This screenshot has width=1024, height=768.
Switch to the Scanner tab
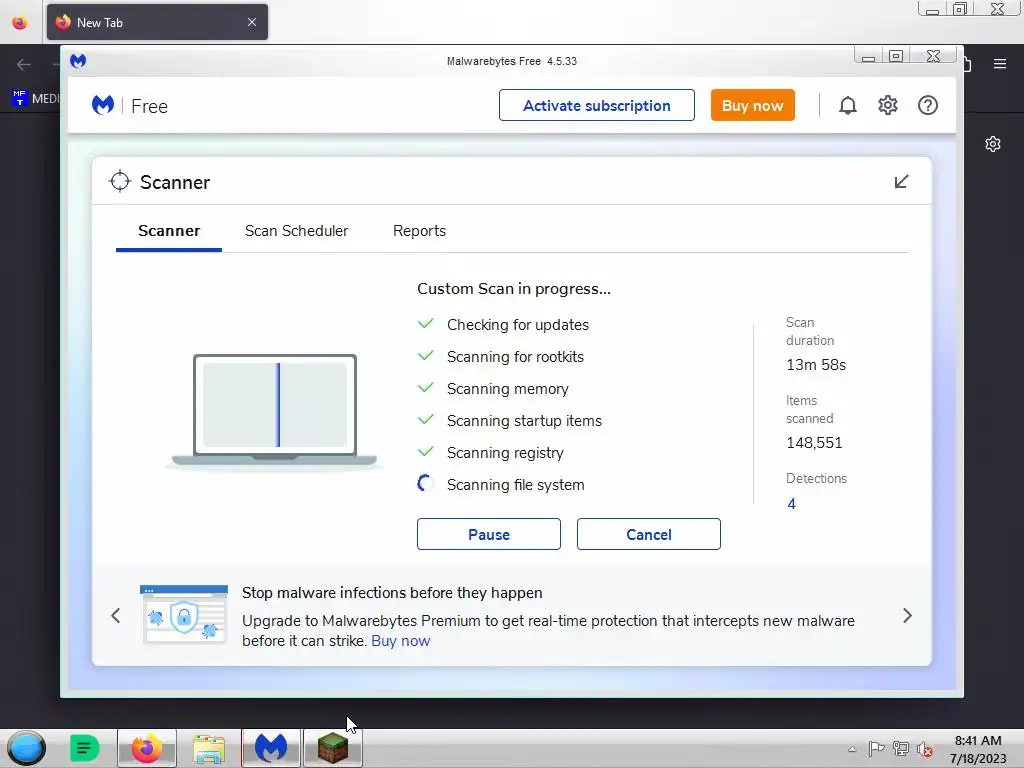coord(169,231)
